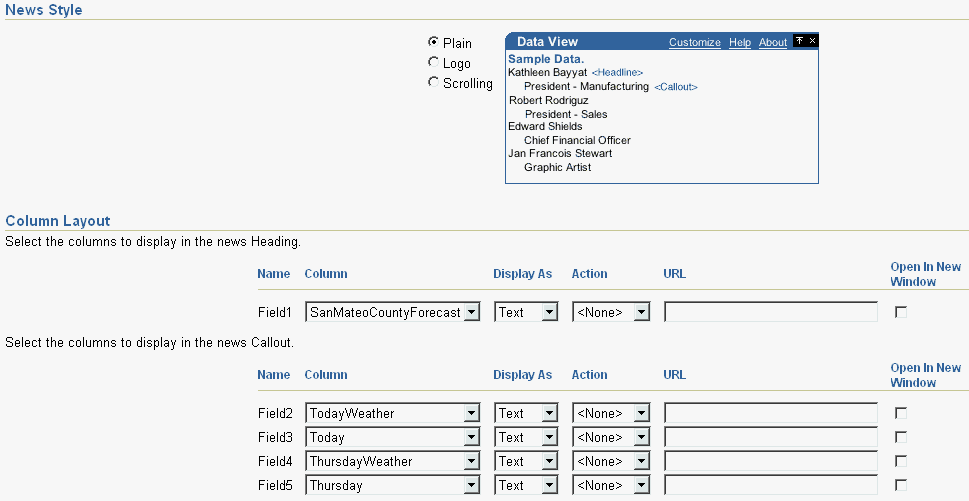Collapse the Data View portlet with the arrow icon

click(x=799, y=40)
